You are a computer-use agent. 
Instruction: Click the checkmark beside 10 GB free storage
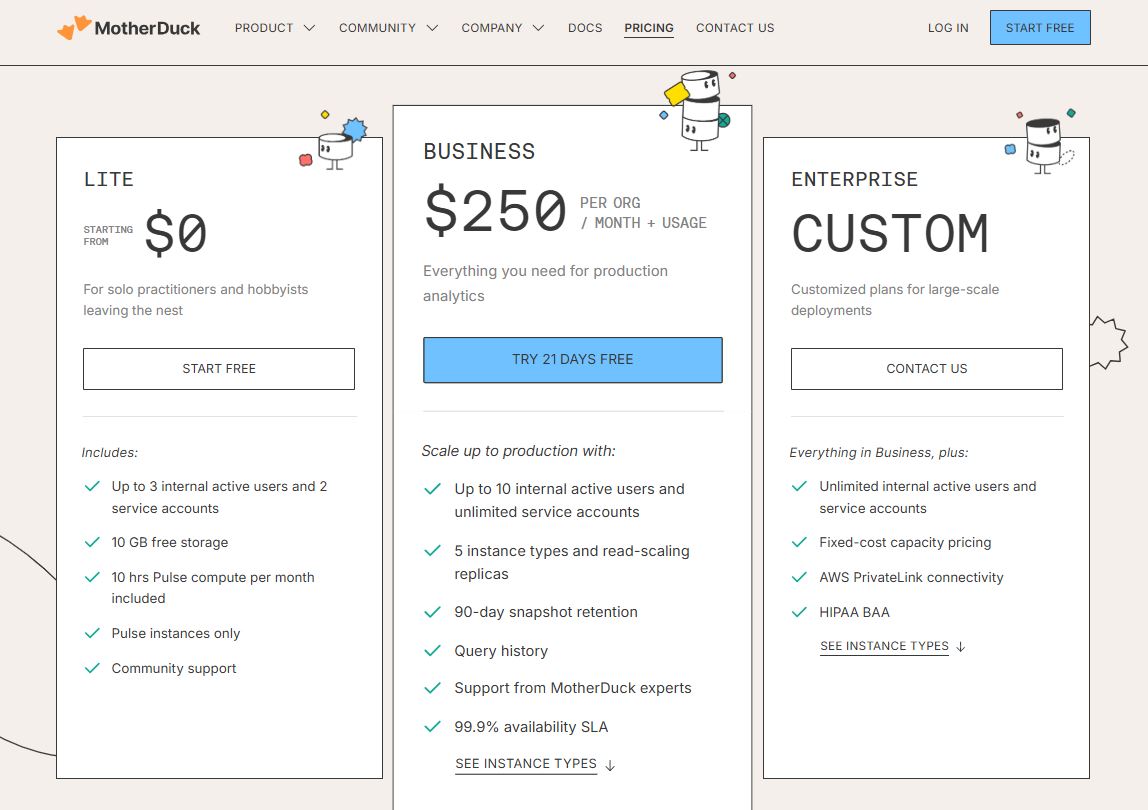pyautogui.click(x=92, y=543)
